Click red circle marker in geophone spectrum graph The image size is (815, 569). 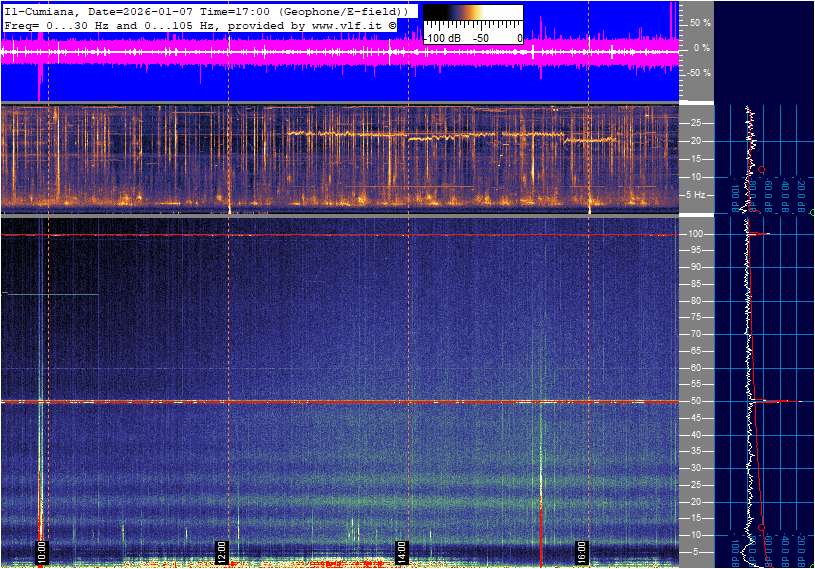click(762, 170)
